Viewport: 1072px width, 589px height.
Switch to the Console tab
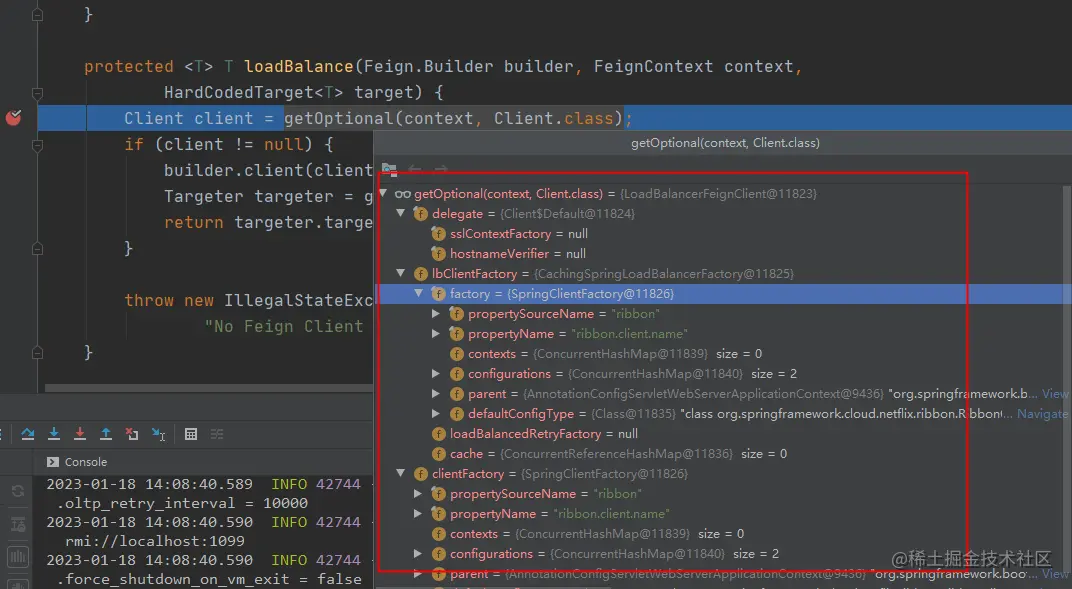coord(77,462)
